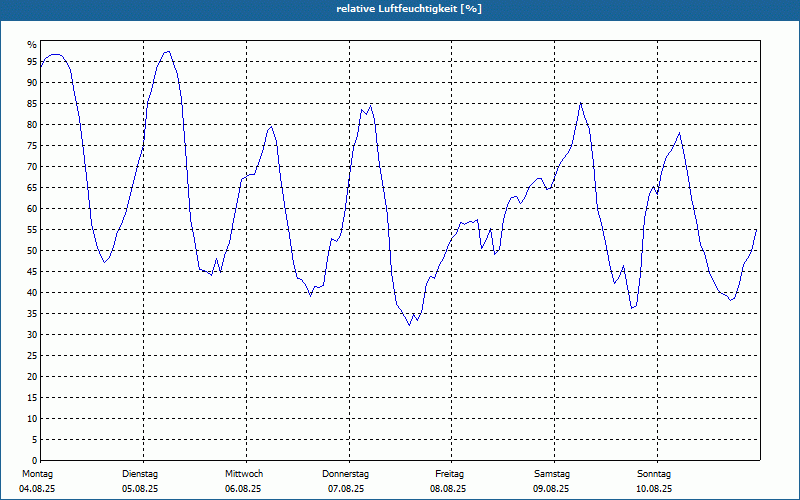The width and height of the screenshot is (800, 500).
Task: Click the y-axis value '30'
Action: [x=32, y=335]
